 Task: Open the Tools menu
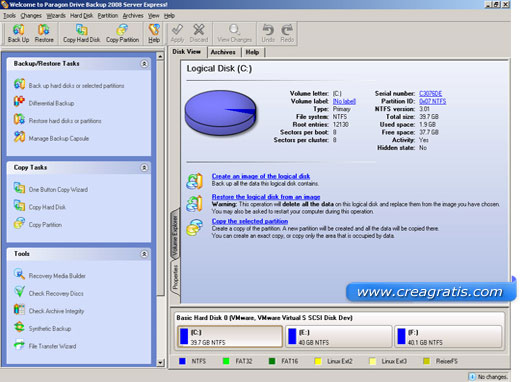(9, 16)
